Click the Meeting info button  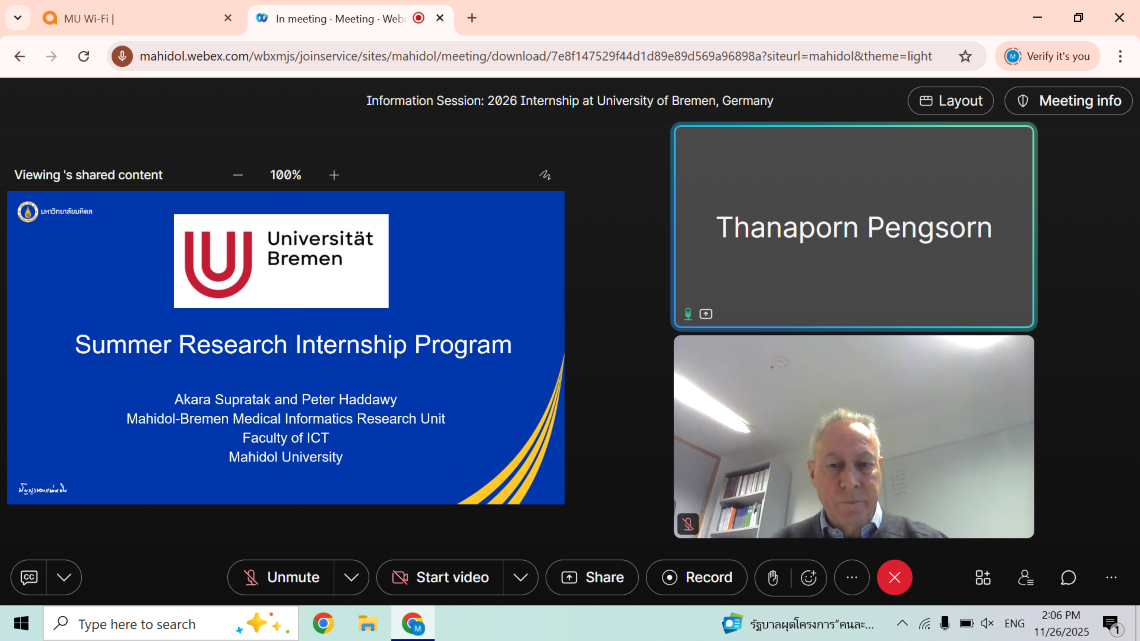(x=1069, y=101)
